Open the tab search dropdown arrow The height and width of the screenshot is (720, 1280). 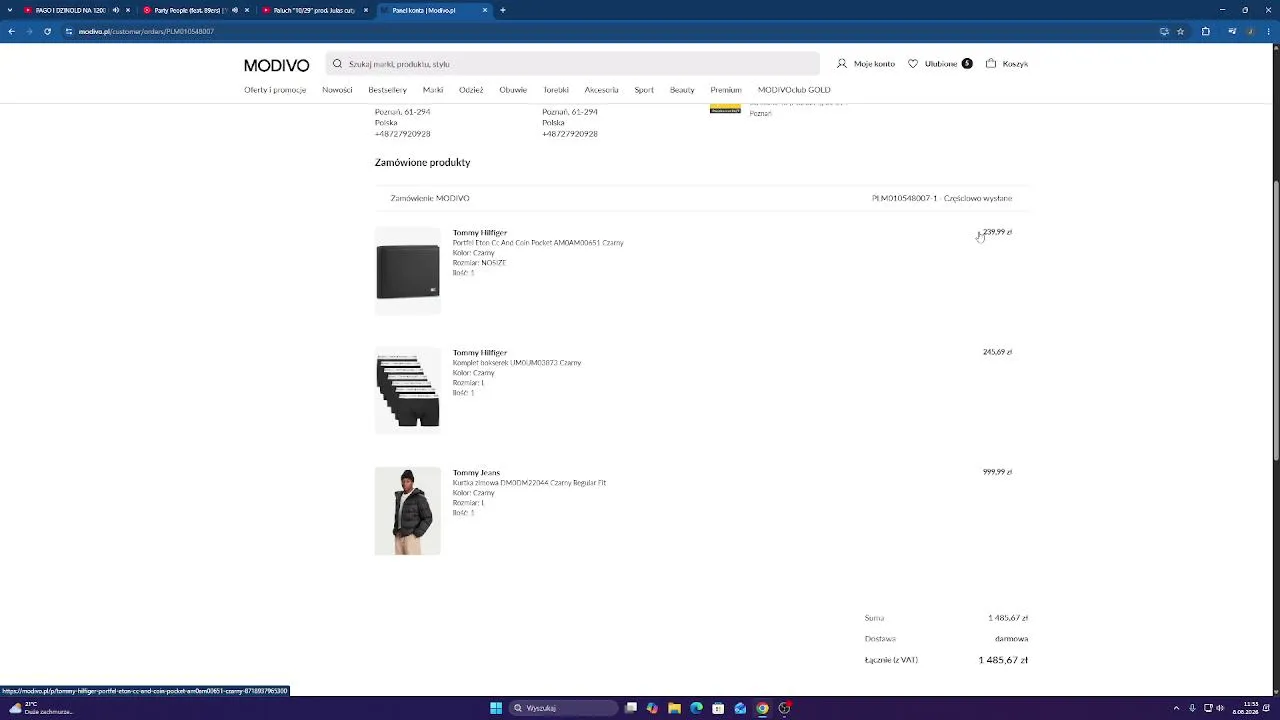pos(11,10)
